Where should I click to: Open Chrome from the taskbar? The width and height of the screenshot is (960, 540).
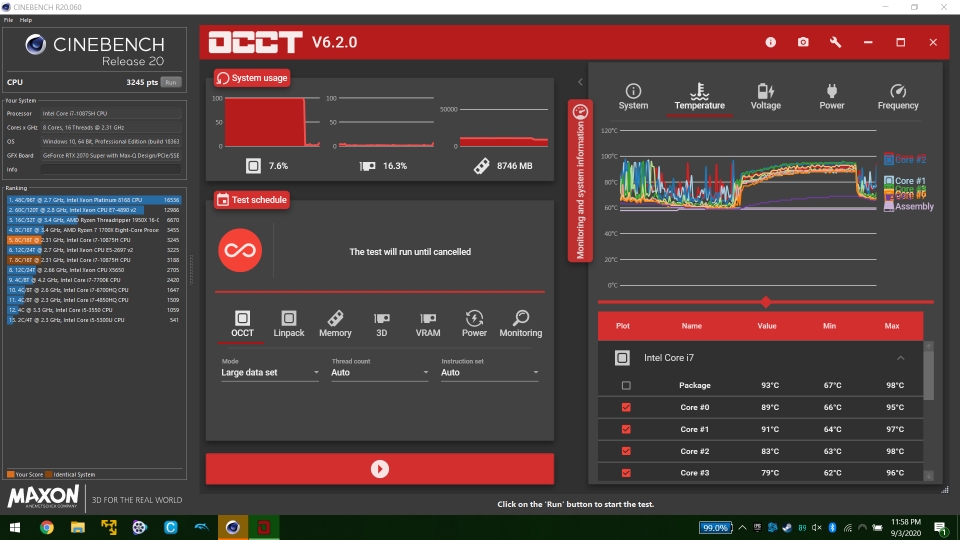click(x=47, y=527)
